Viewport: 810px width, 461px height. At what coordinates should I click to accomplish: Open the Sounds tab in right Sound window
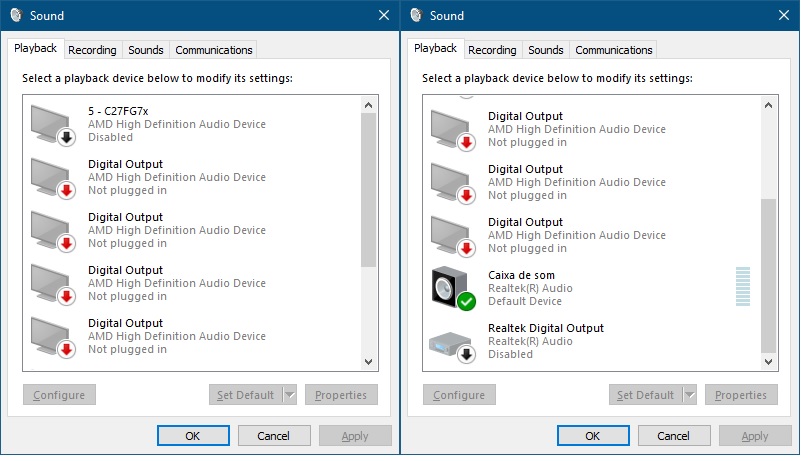[546, 50]
